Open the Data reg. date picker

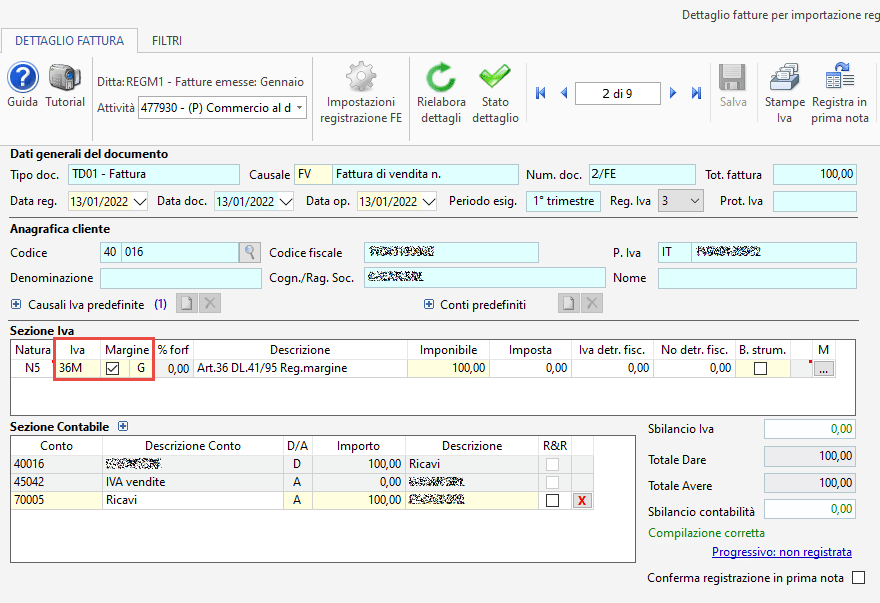click(140, 201)
